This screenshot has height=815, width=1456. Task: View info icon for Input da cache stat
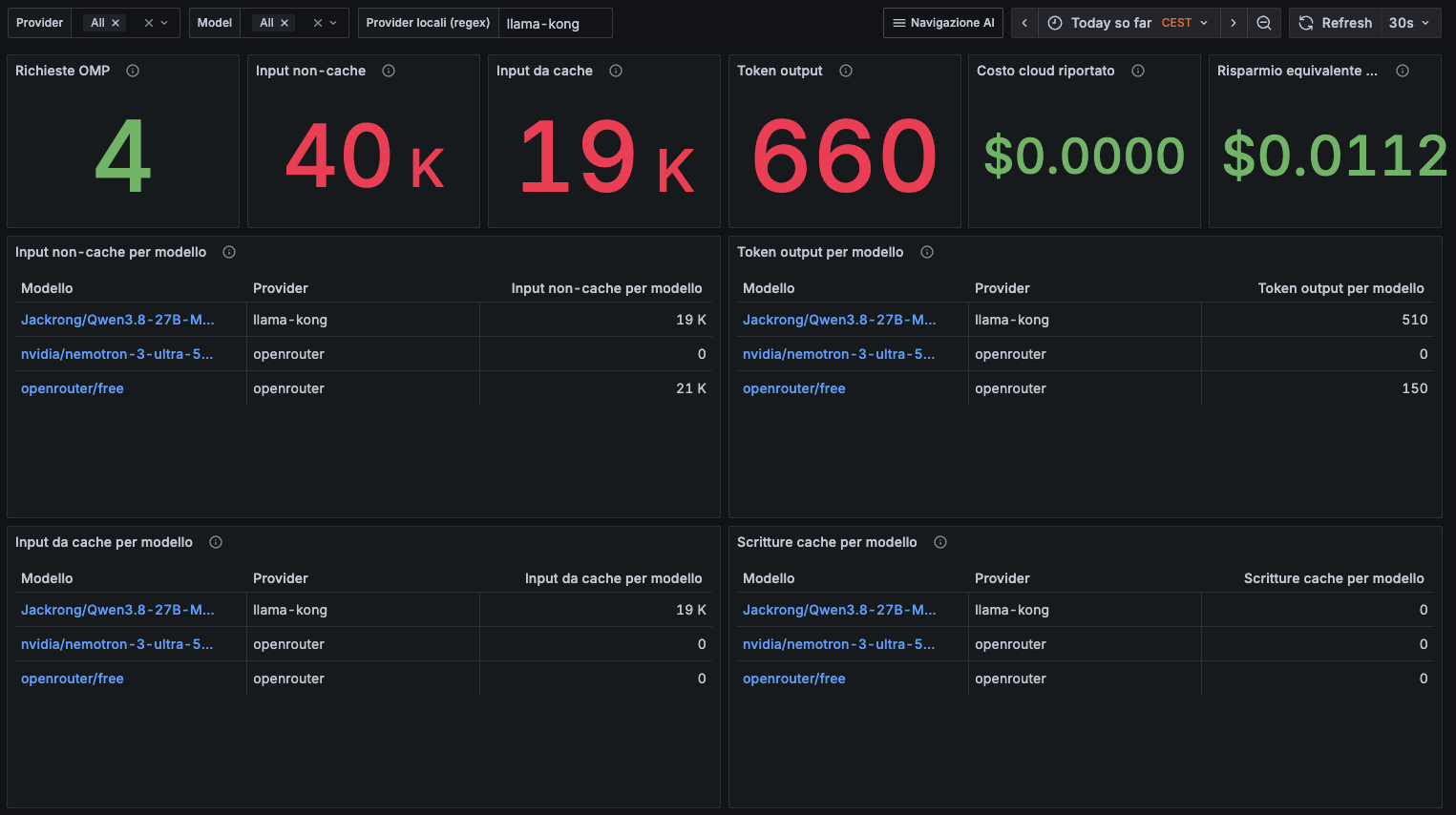(616, 71)
